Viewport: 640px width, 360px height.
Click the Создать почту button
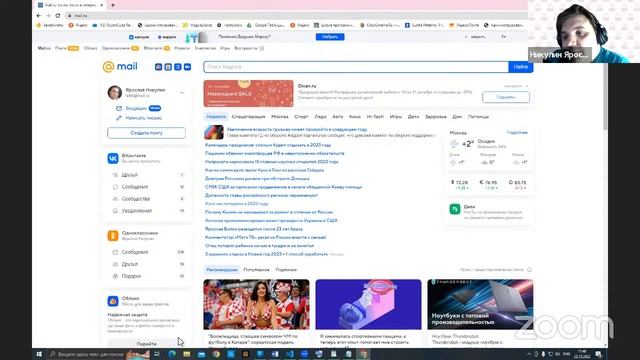point(147,133)
